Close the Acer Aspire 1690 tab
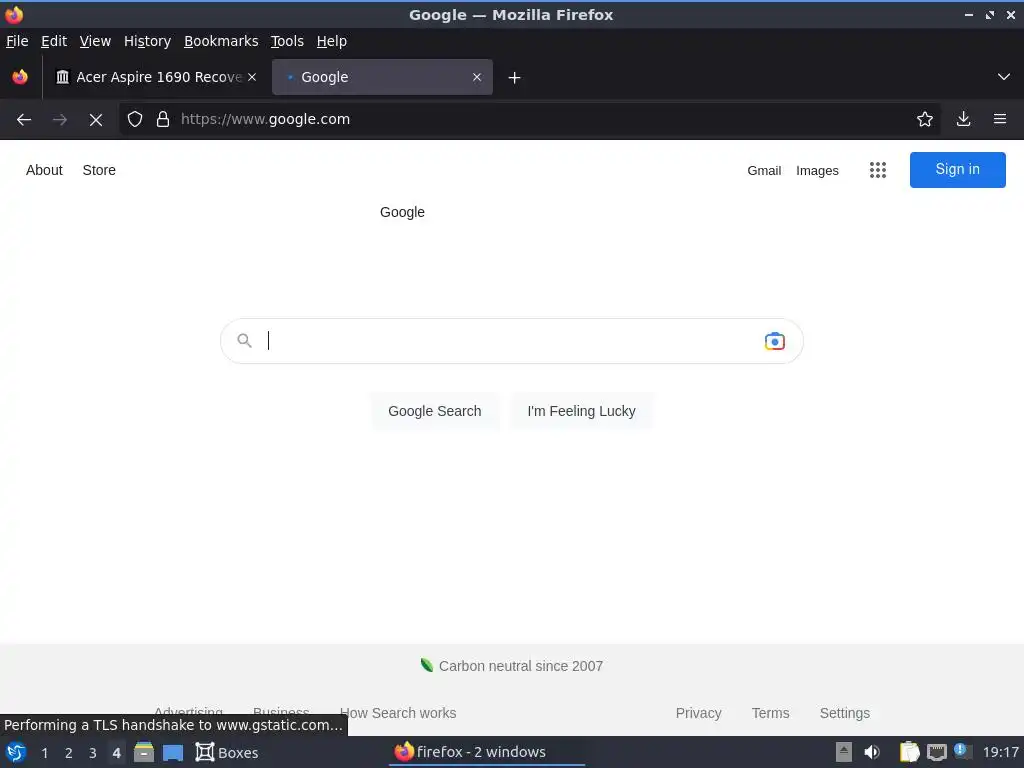This screenshot has height=768, width=1024. pyautogui.click(x=251, y=77)
